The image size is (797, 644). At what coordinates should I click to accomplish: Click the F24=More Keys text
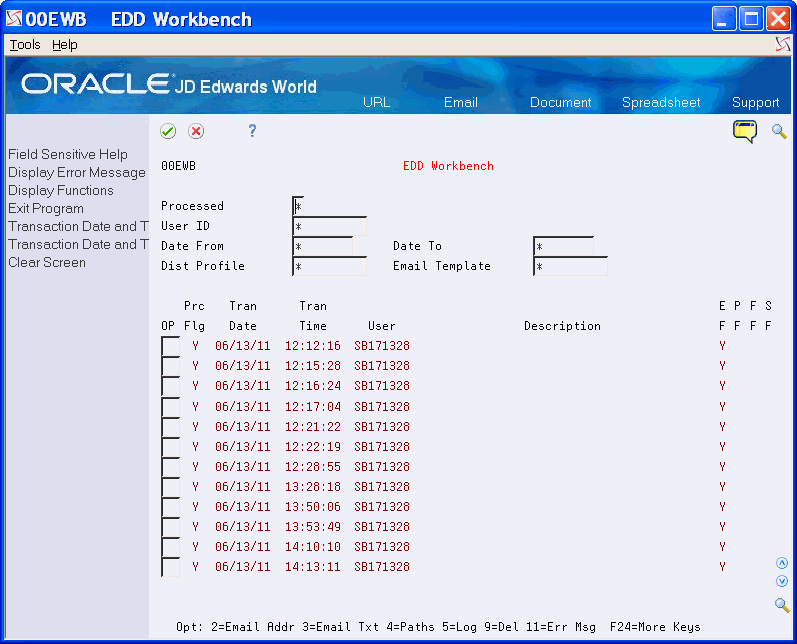click(655, 627)
